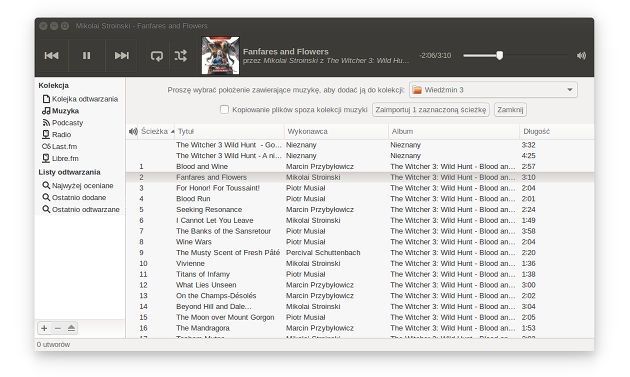Open Kolejka odtwarzania in sidebar

click(80, 99)
